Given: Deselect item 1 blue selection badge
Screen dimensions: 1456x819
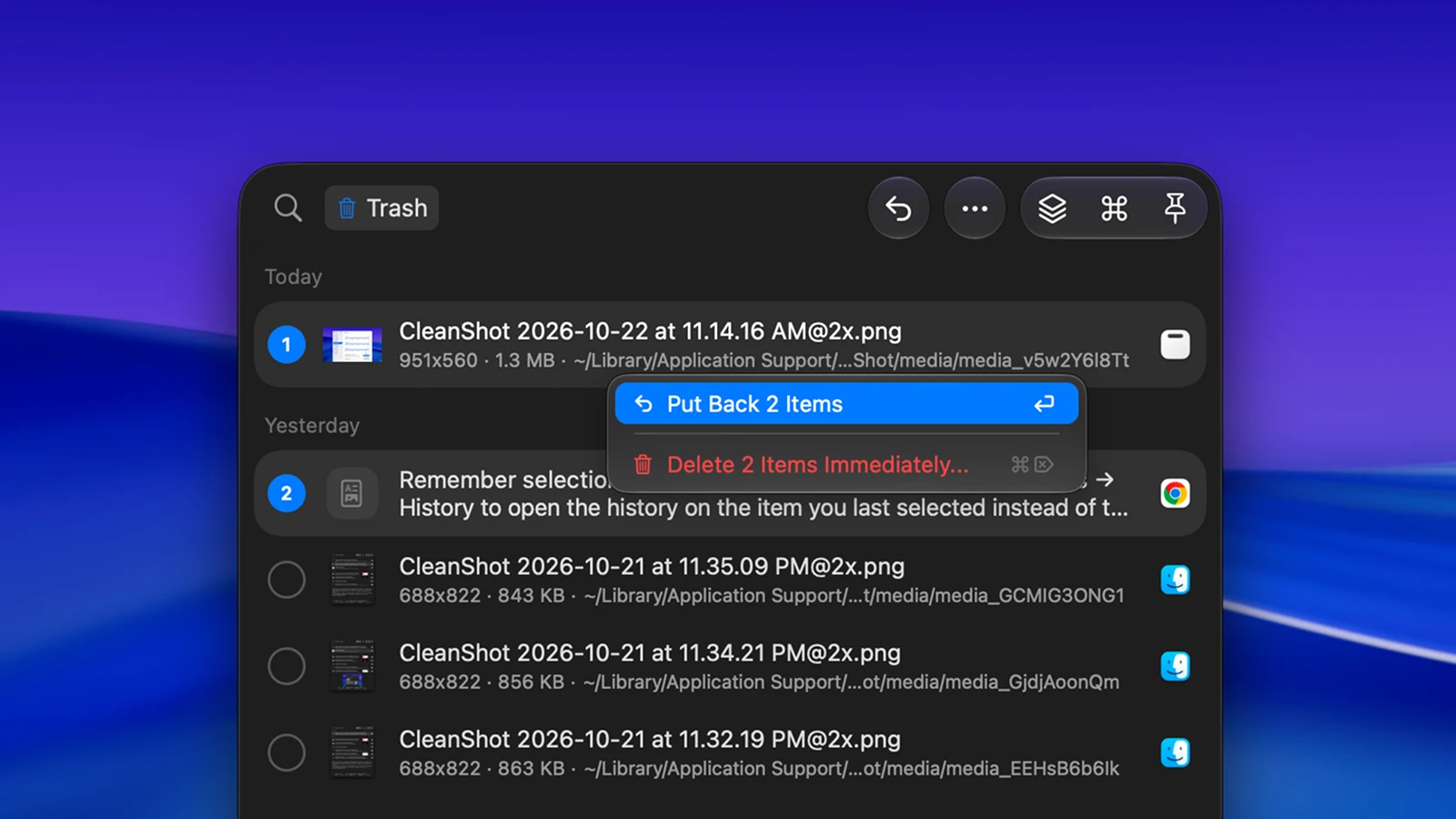Looking at the screenshot, I should [x=287, y=345].
